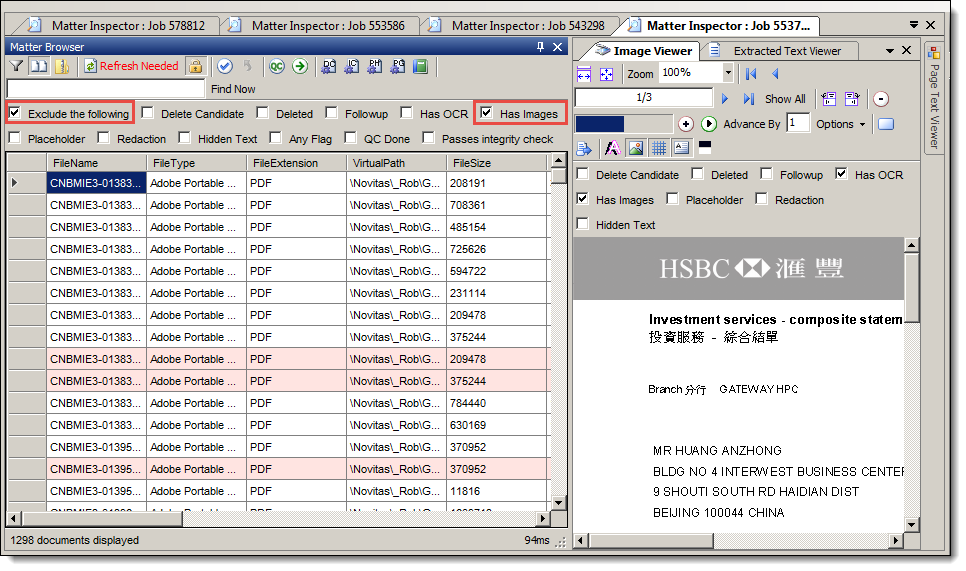This screenshot has width=966, height=571.
Task: Click the fit-to-width icon in Image Viewer
Action: coord(584,75)
